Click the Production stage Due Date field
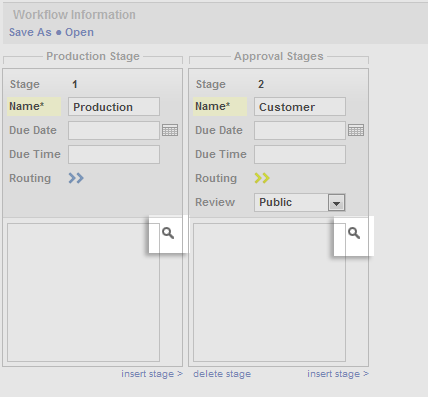The height and width of the screenshot is (397, 428). tap(114, 130)
